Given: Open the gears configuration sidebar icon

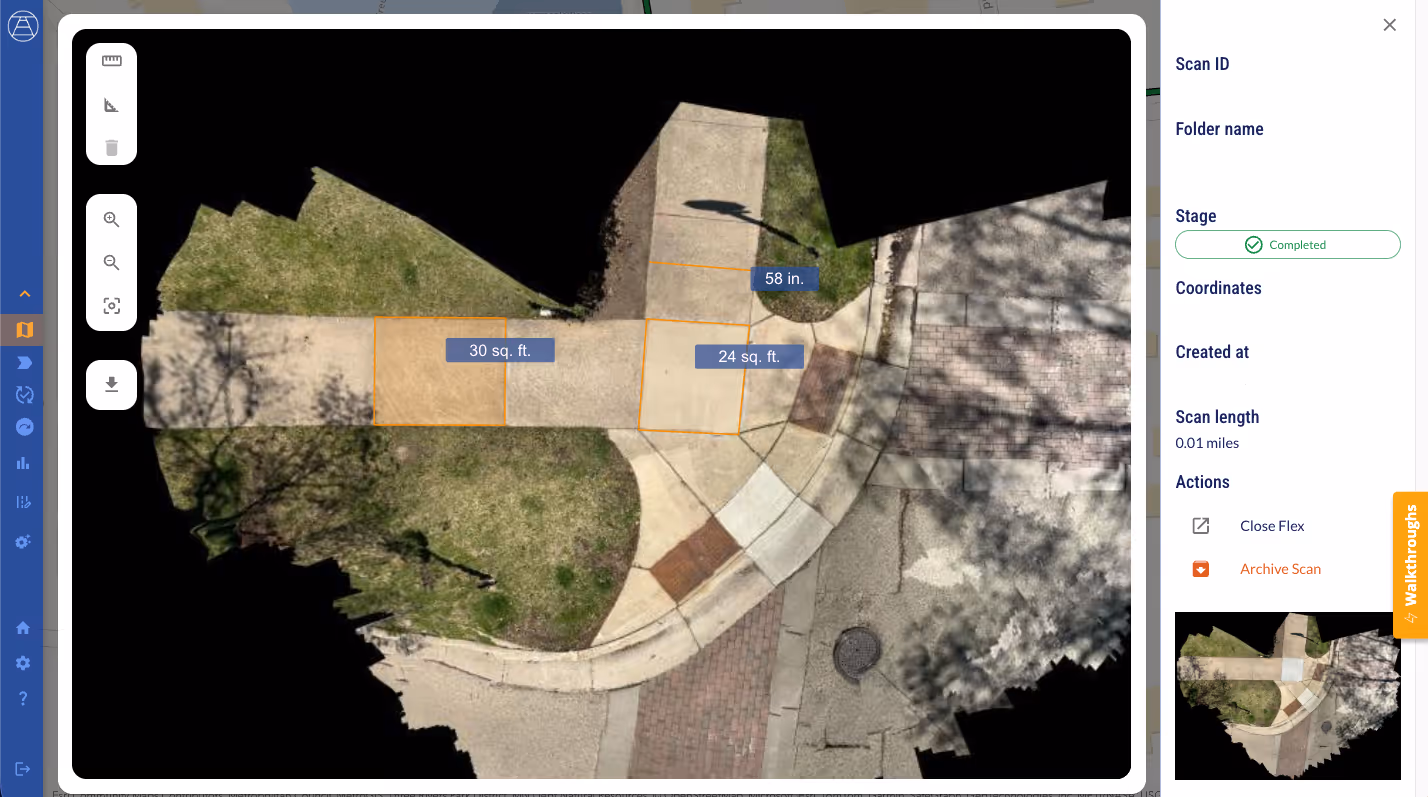Looking at the screenshot, I should click(x=24, y=541).
